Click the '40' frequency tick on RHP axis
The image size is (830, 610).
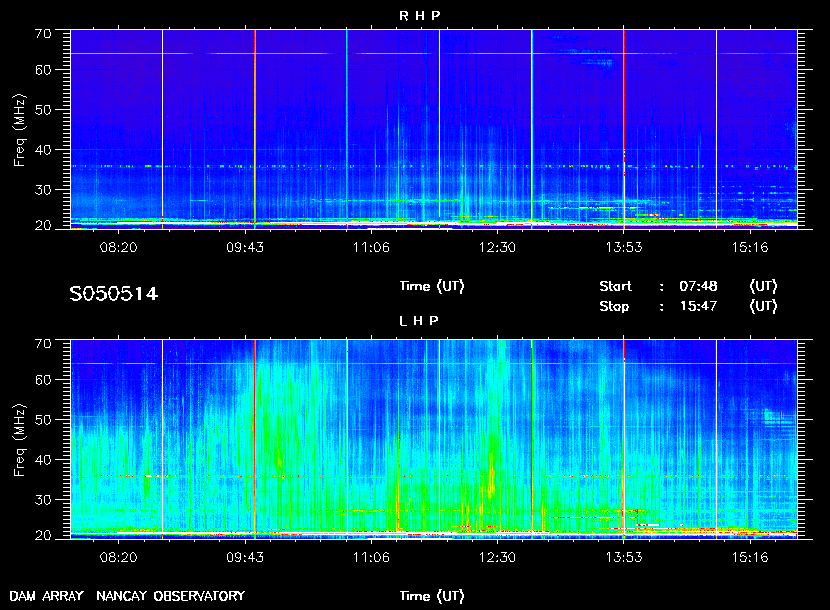pyautogui.click(x=43, y=150)
